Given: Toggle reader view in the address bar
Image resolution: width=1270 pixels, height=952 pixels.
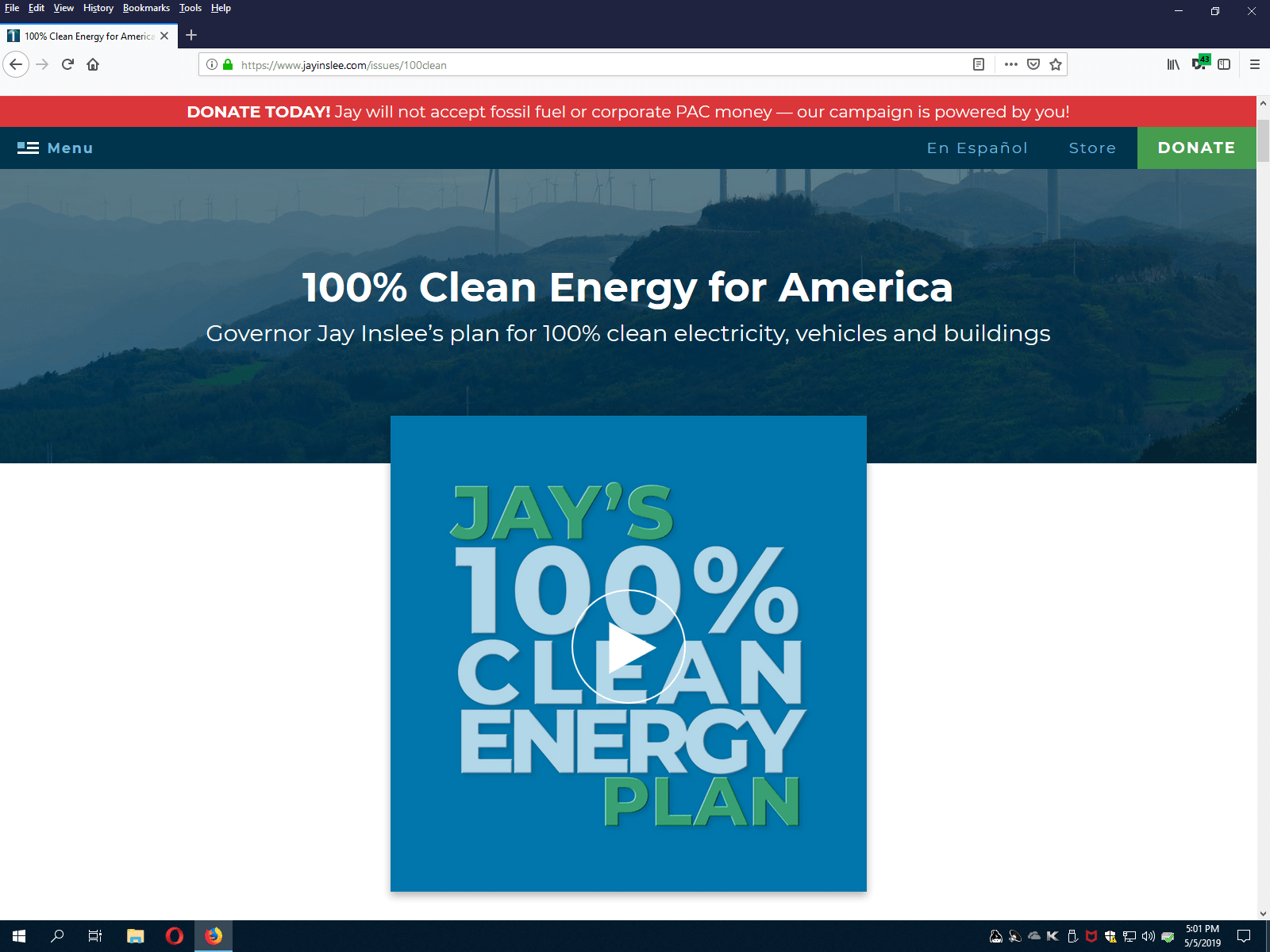Looking at the screenshot, I should [x=979, y=64].
